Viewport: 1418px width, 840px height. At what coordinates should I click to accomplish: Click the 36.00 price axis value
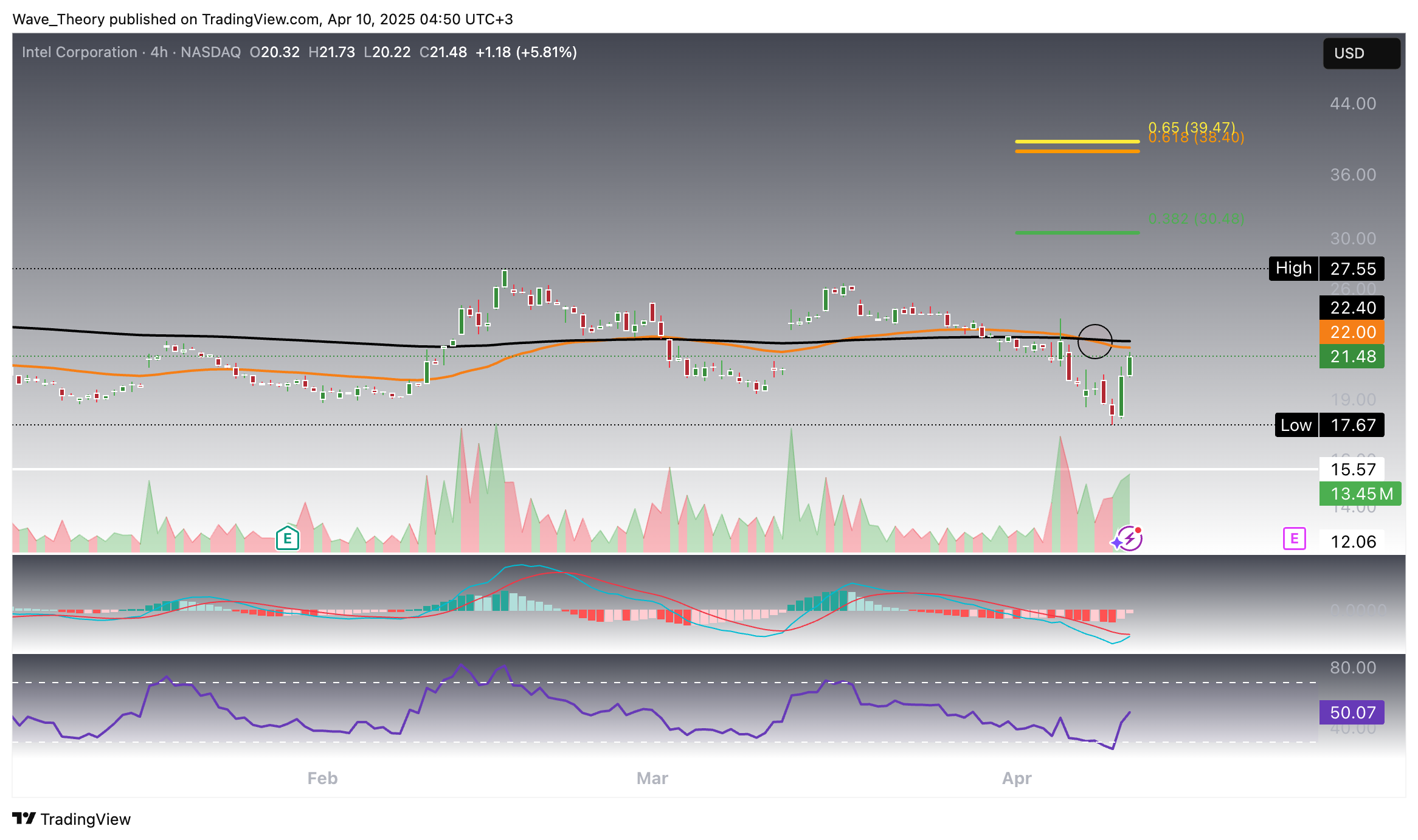pos(1353,175)
